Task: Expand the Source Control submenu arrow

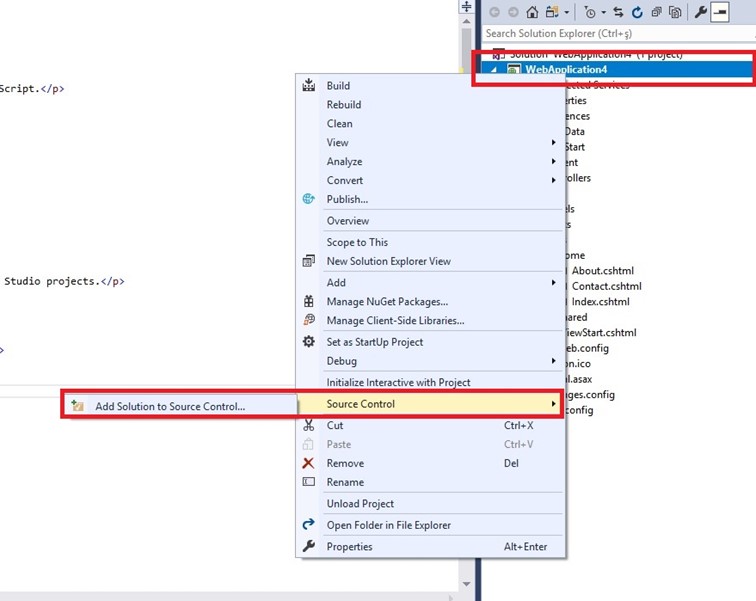Action: (x=554, y=404)
